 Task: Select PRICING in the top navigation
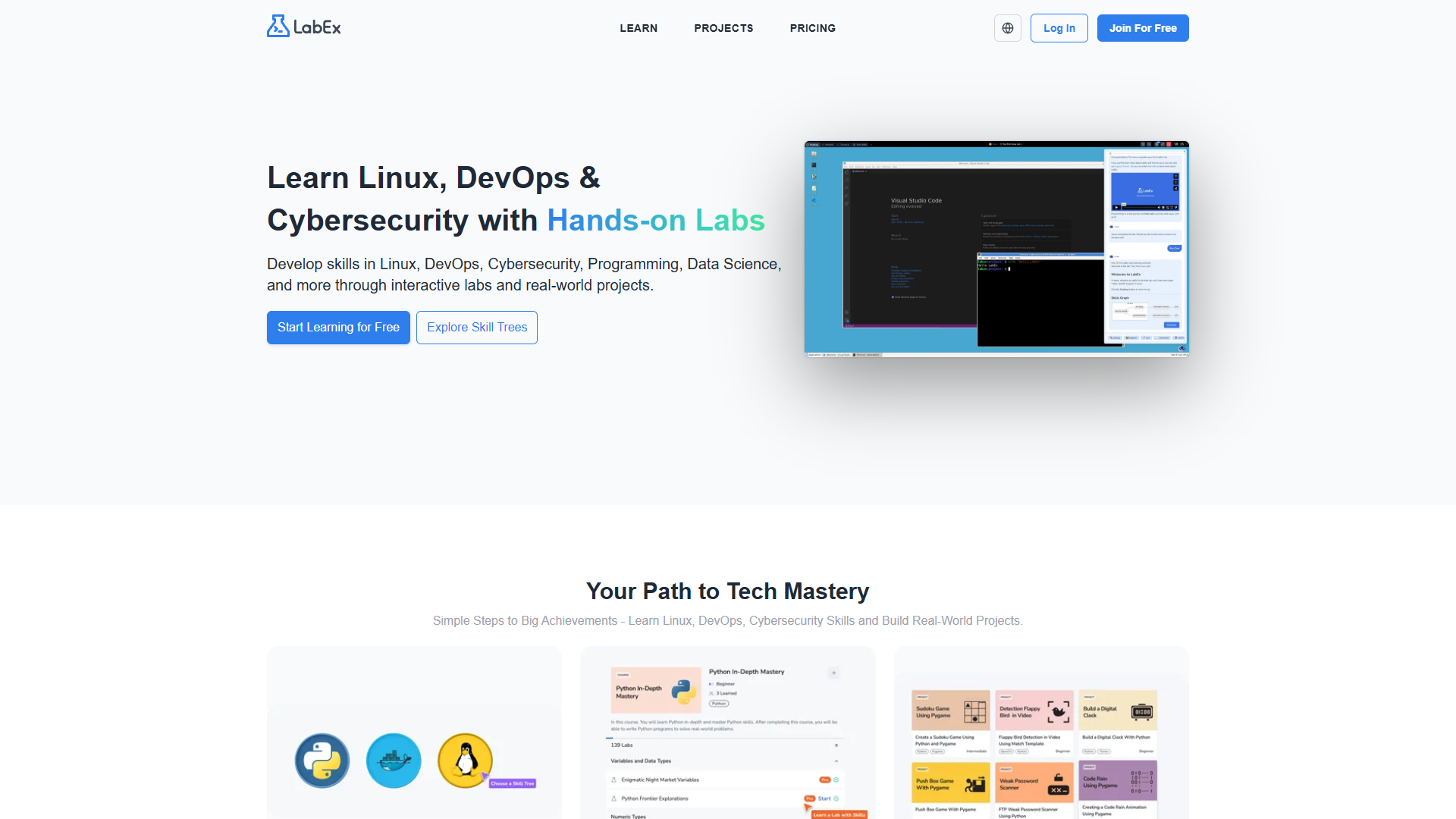coord(813,28)
